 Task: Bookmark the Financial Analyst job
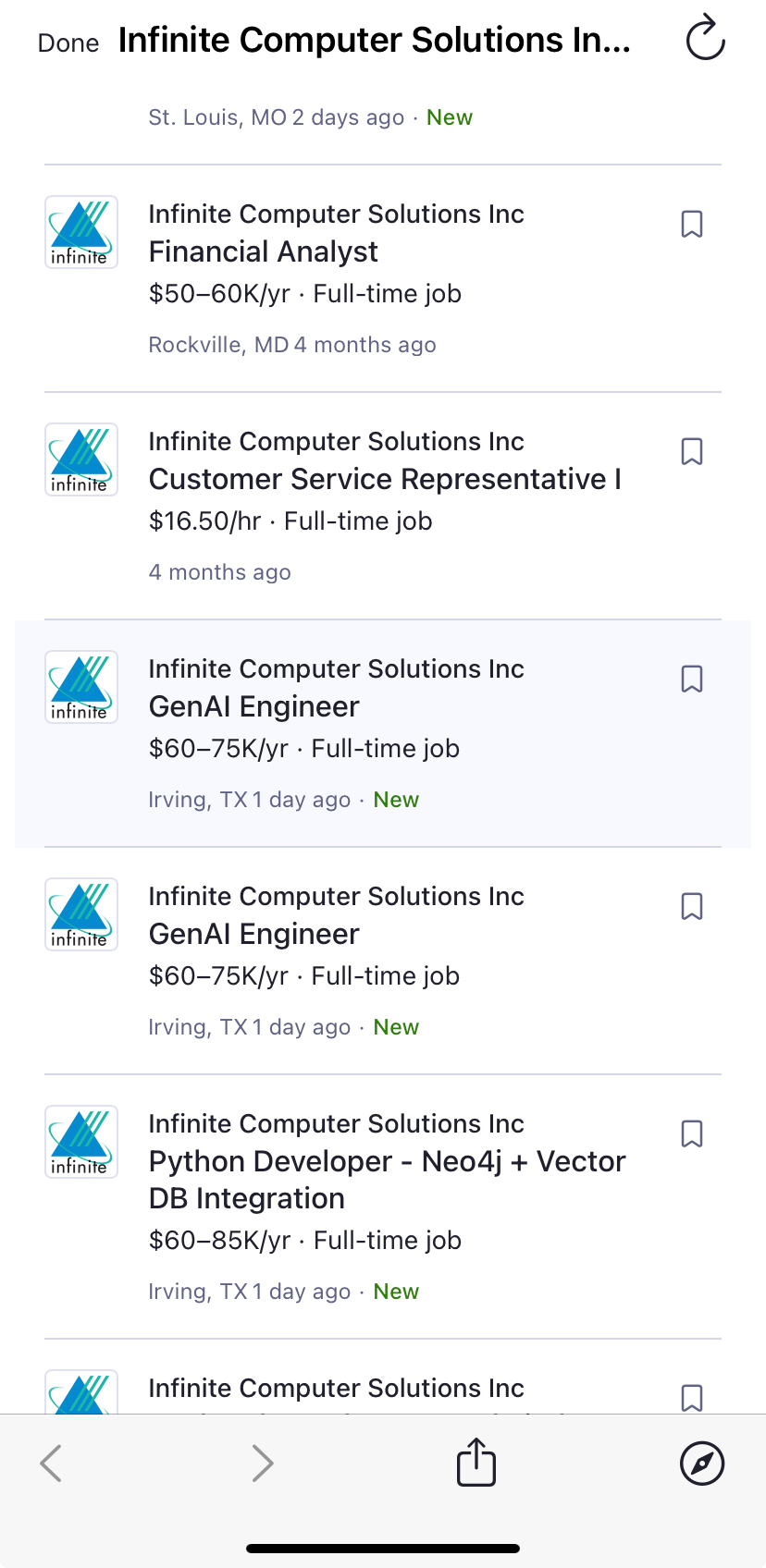click(x=692, y=224)
